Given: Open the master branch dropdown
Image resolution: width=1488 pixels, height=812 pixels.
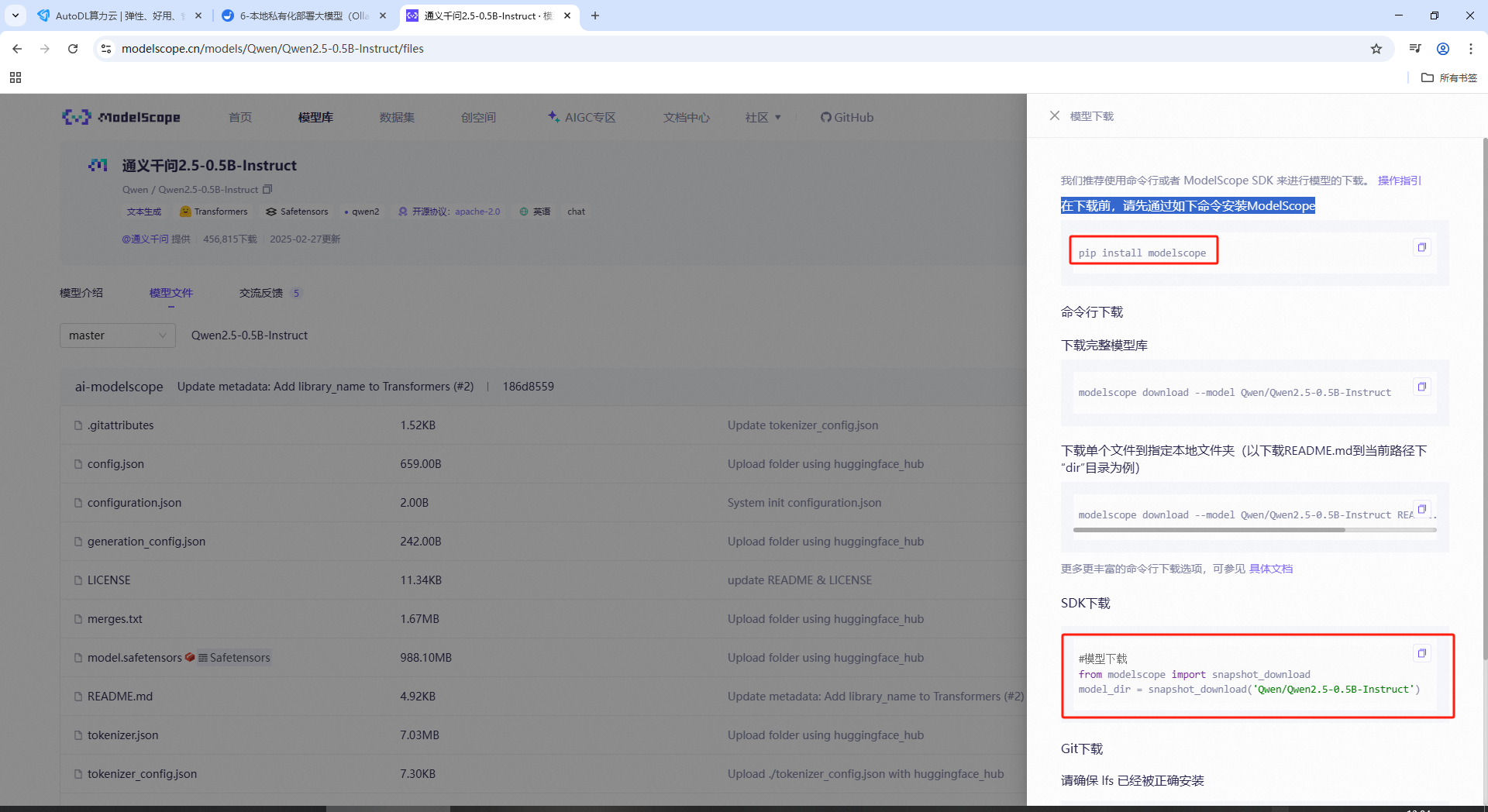Looking at the screenshot, I should (x=117, y=335).
